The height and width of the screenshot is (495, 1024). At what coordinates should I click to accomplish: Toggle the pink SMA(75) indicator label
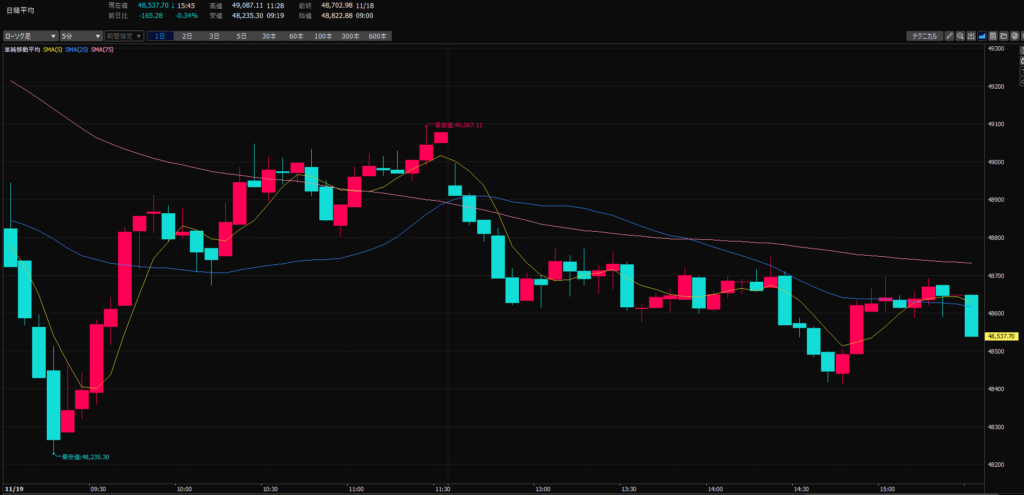pos(102,49)
